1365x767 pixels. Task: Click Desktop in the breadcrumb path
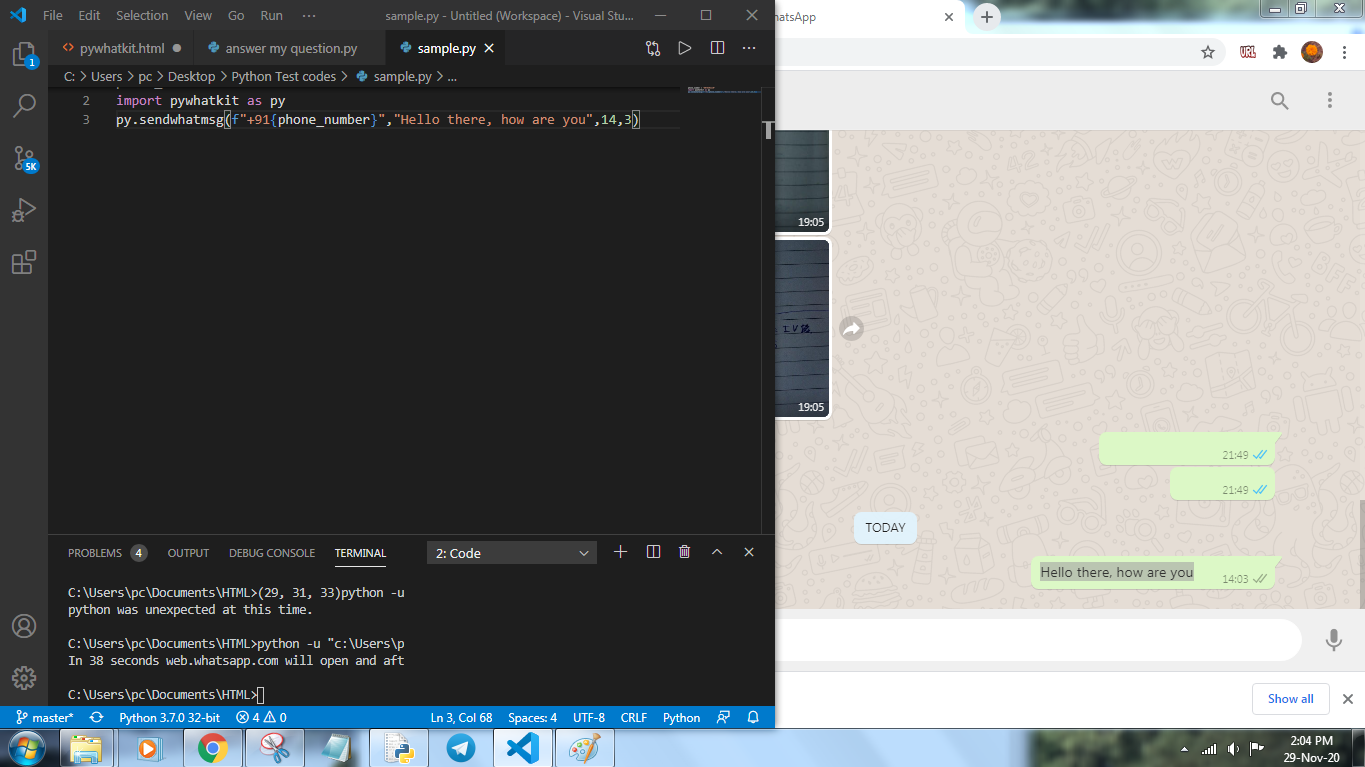point(191,76)
